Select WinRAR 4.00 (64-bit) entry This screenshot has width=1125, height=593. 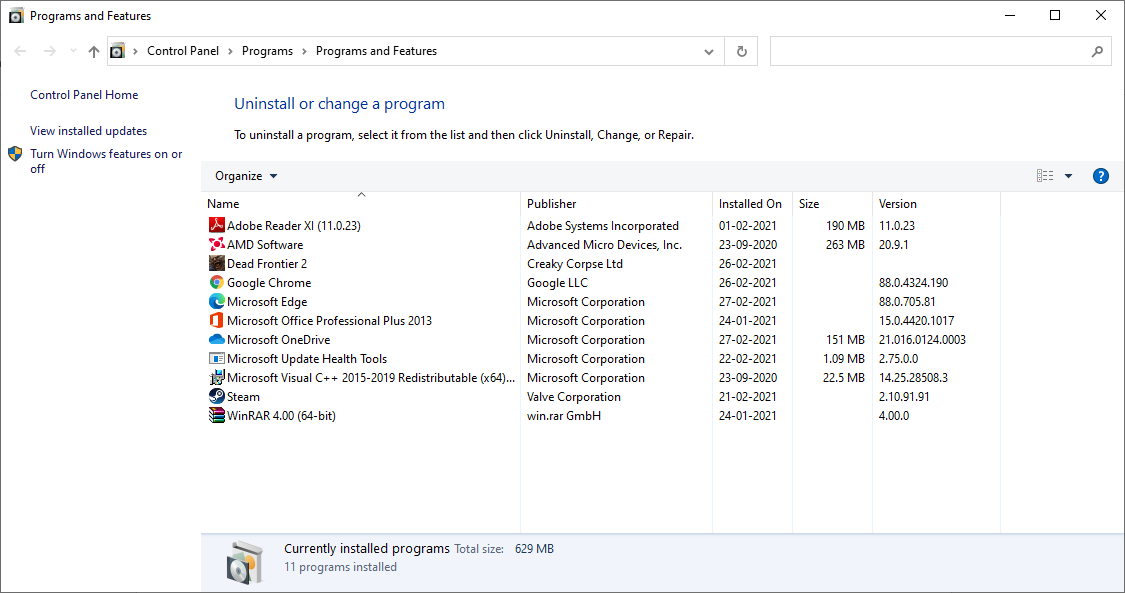(x=281, y=415)
